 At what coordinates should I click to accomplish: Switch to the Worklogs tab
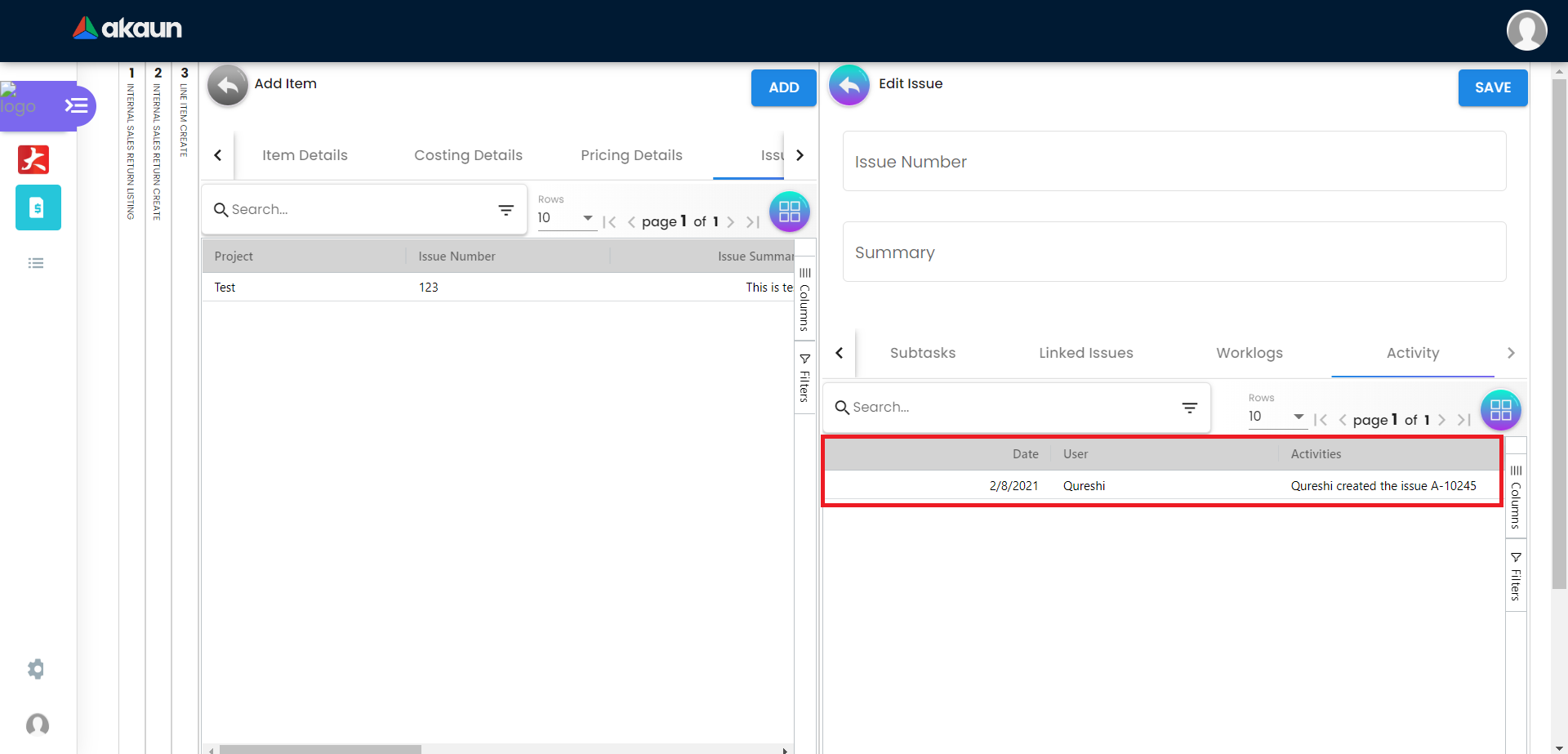pyautogui.click(x=1249, y=353)
